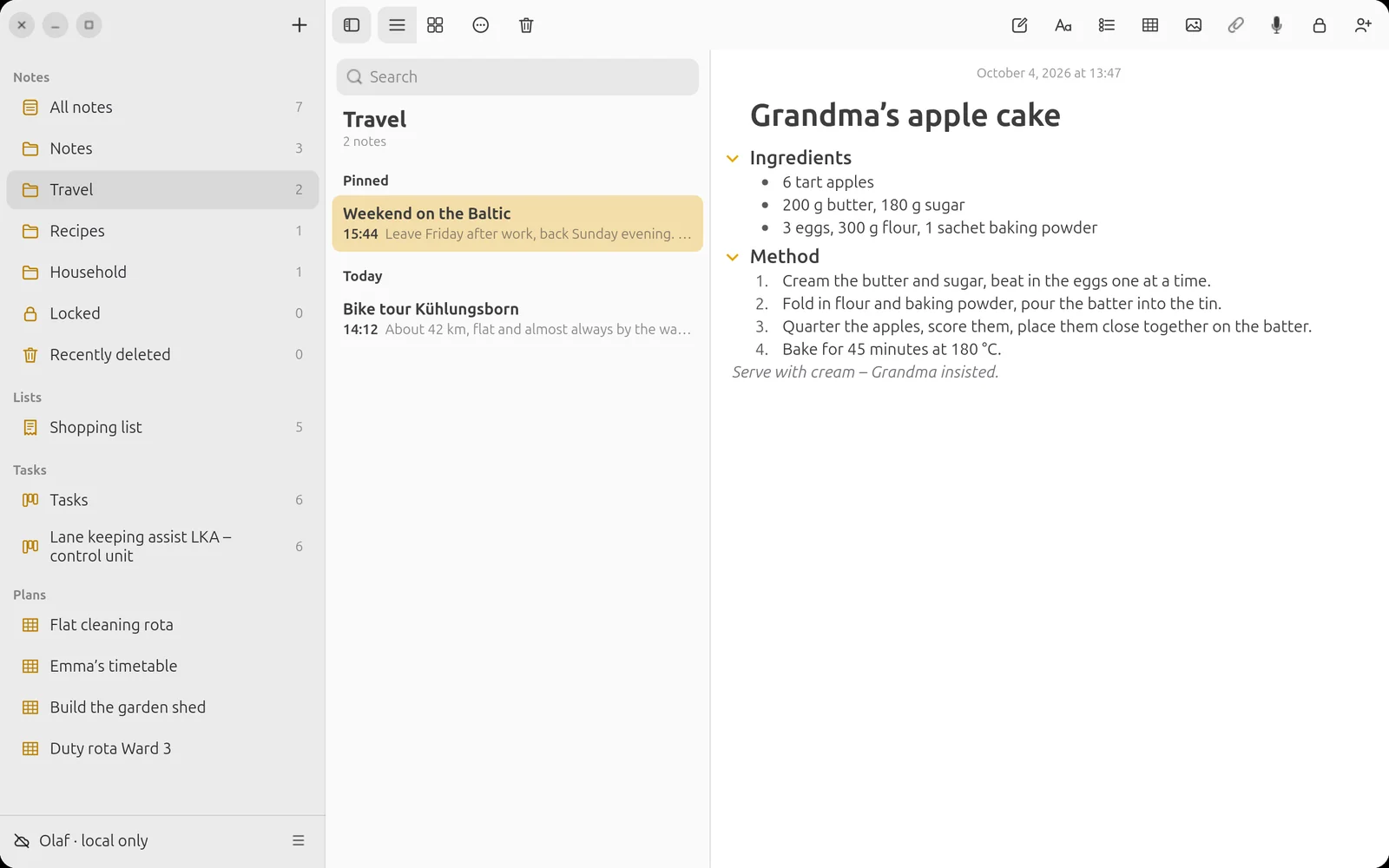
Task: Open the Weekend on the Baltic note
Action: (517, 223)
